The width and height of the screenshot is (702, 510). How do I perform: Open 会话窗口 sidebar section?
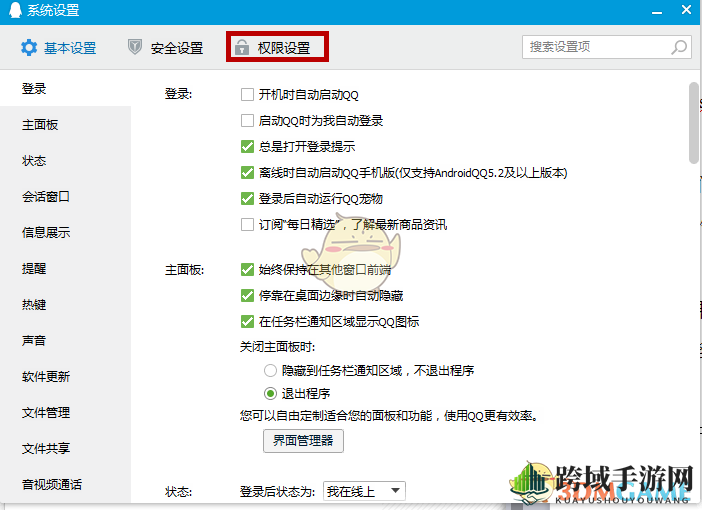(65, 196)
